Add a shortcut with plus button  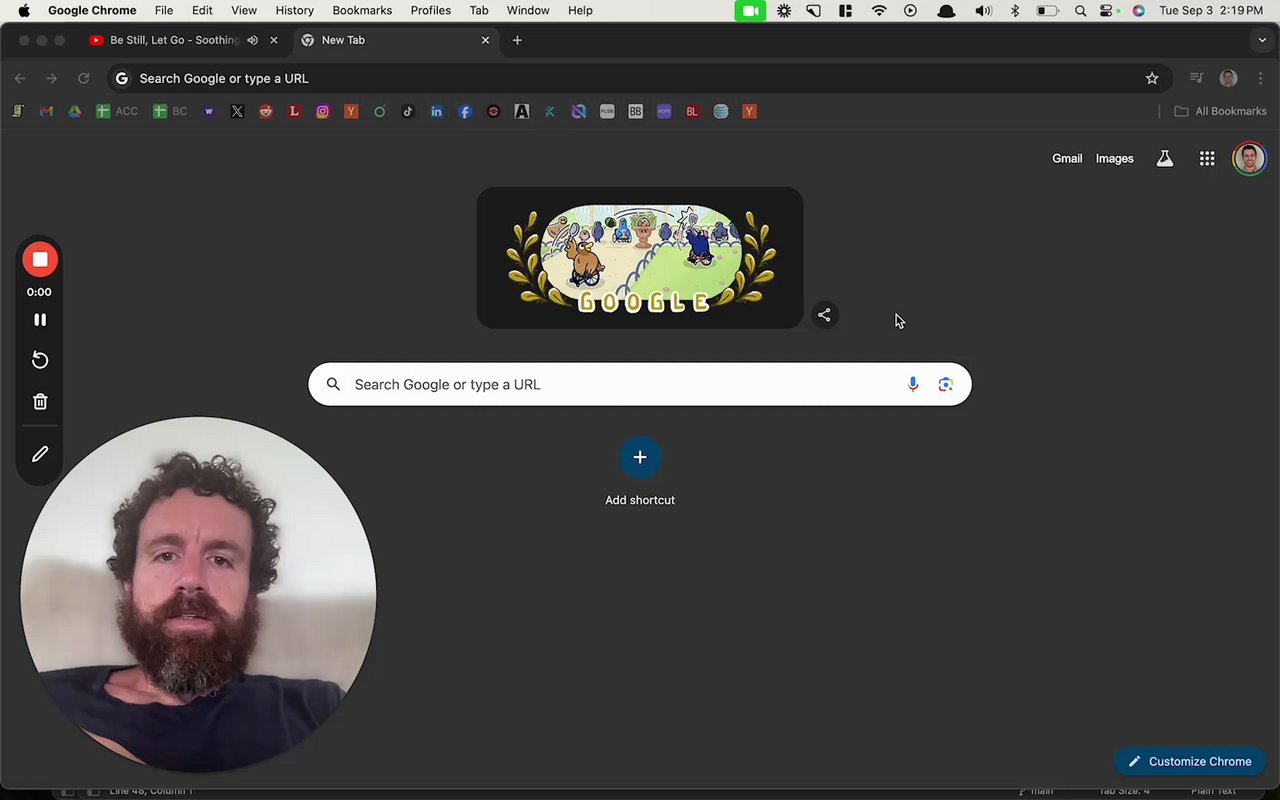click(x=640, y=457)
